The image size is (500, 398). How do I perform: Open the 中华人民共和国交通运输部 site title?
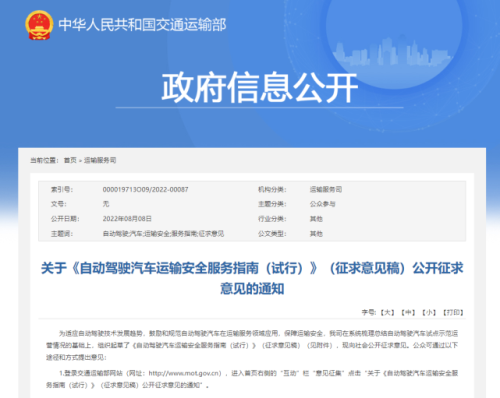coord(142,25)
